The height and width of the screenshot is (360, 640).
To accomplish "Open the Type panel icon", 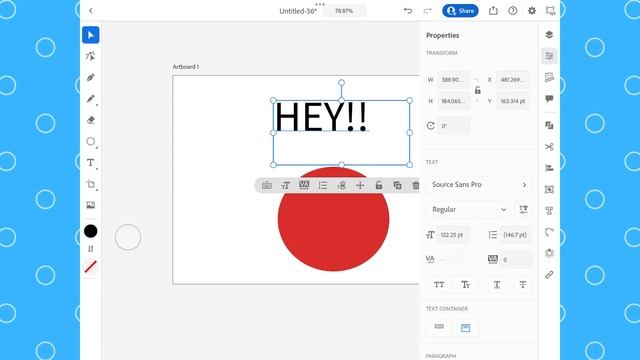I will 549,211.
